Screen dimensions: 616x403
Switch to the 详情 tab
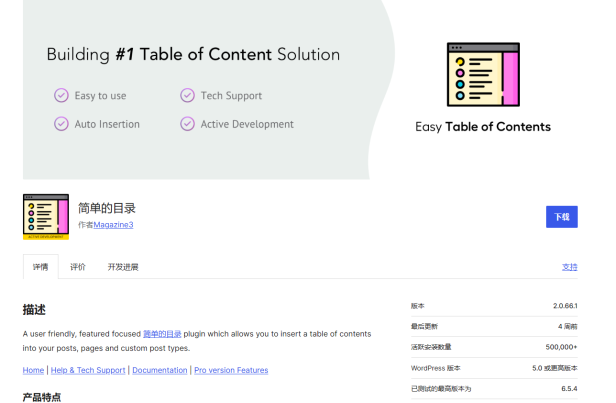coord(40,267)
